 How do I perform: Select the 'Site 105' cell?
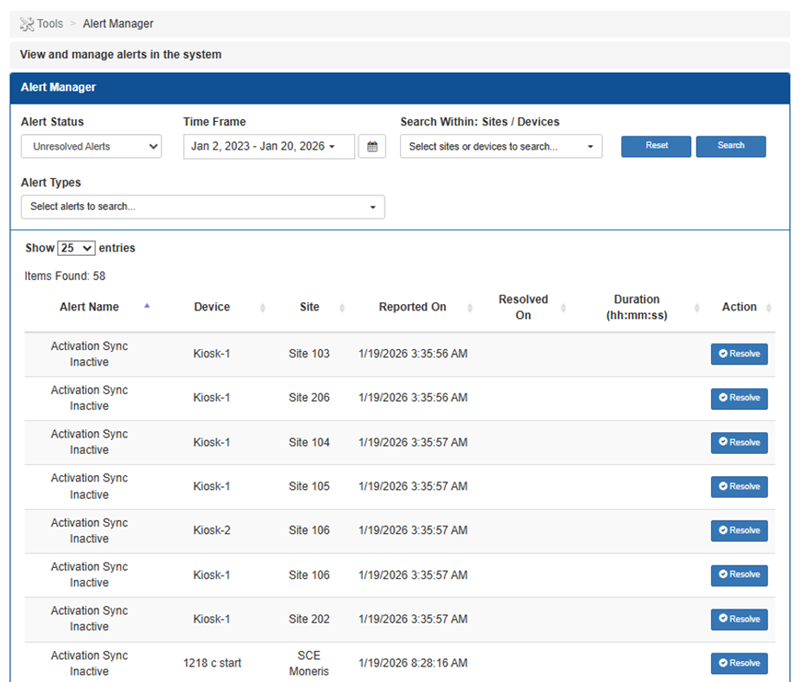coord(309,486)
